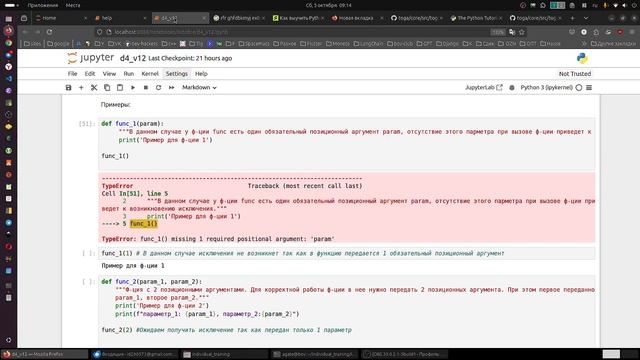Switch to The Python Tutorial tab
640x360 pixels.
click(476, 18)
